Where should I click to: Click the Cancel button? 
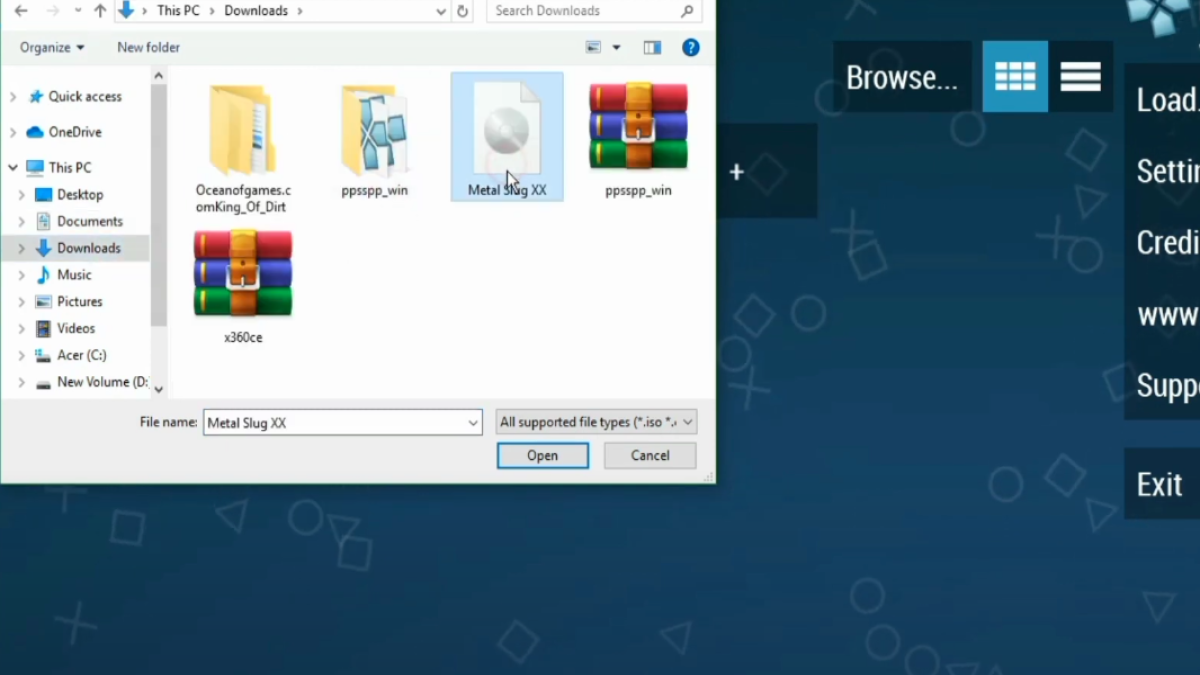tap(650, 455)
